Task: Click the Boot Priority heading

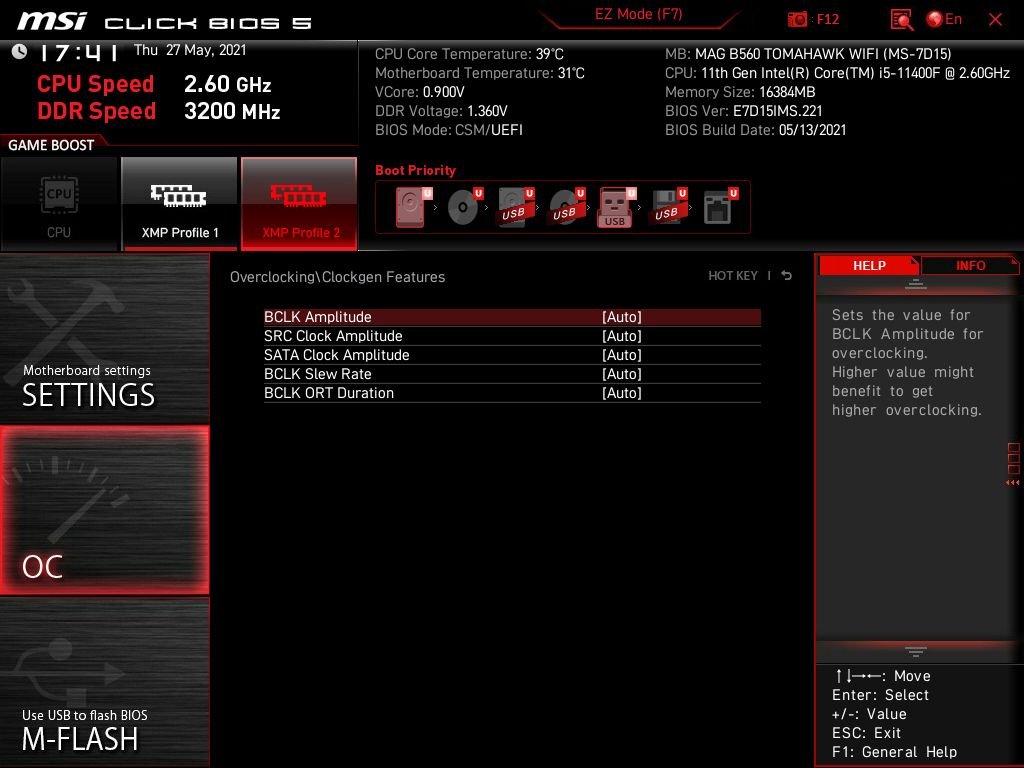Action: pyautogui.click(x=415, y=170)
